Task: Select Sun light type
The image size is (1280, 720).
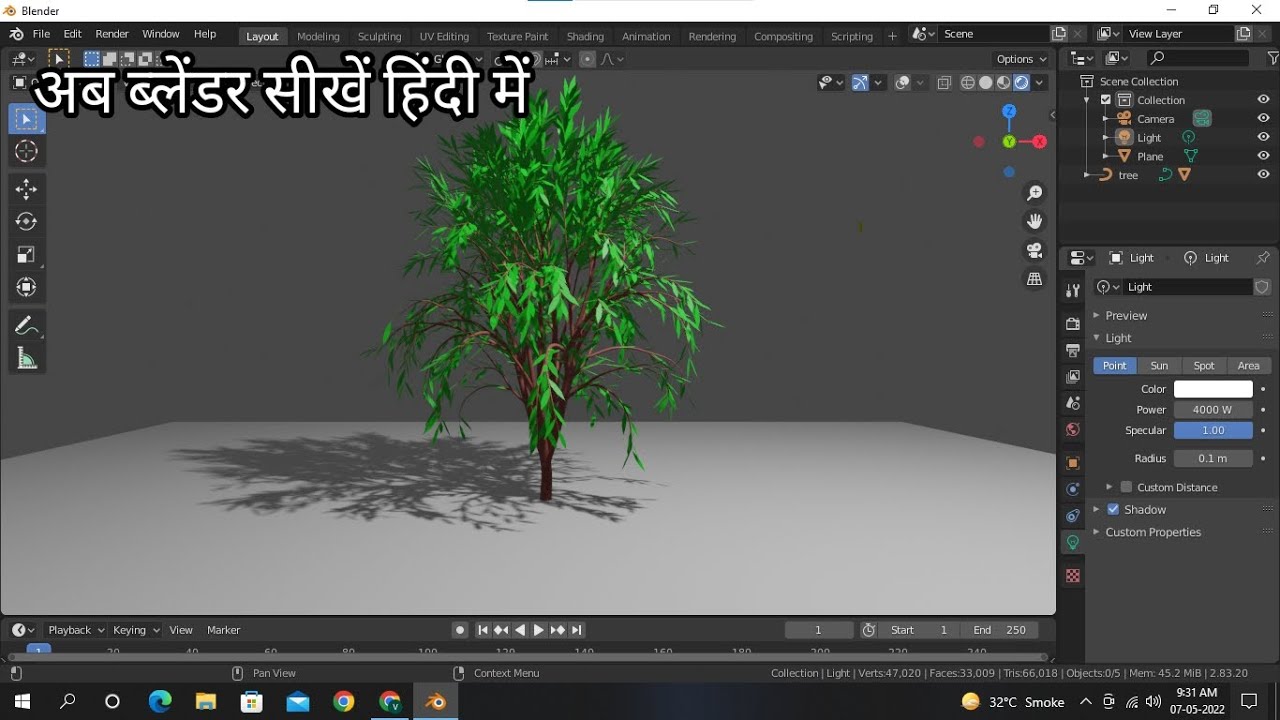Action: (1159, 366)
